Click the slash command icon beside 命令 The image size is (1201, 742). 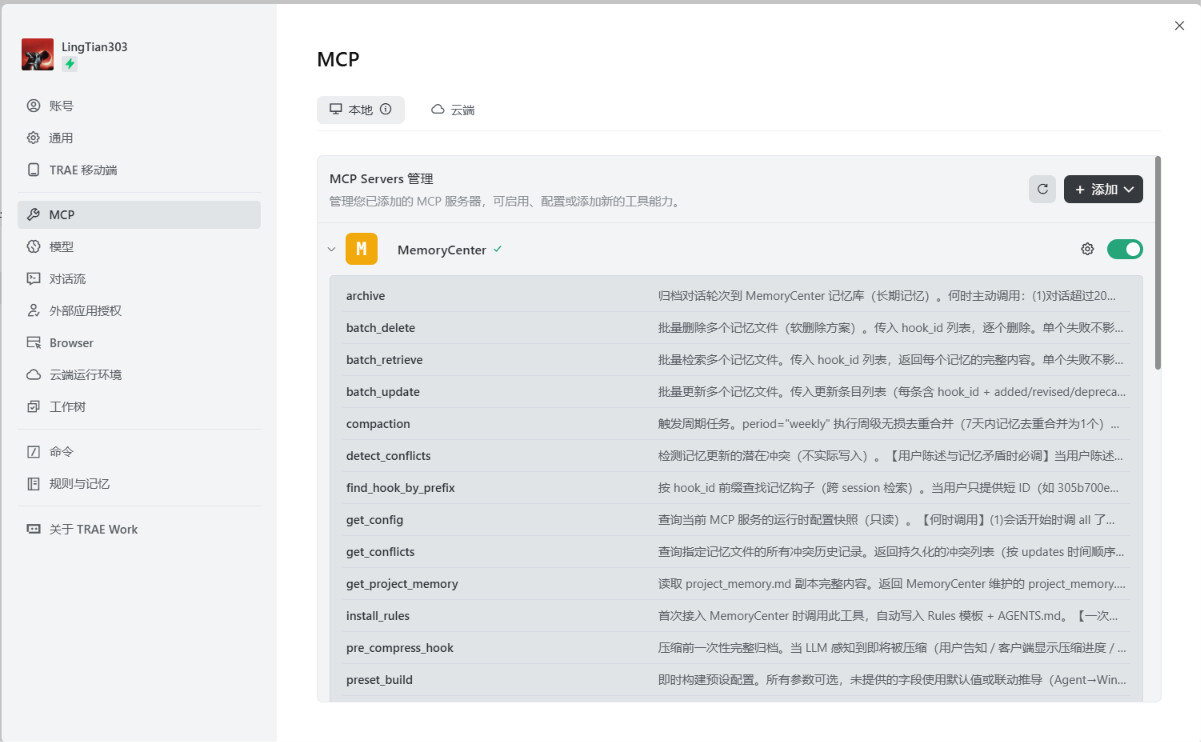coord(33,452)
